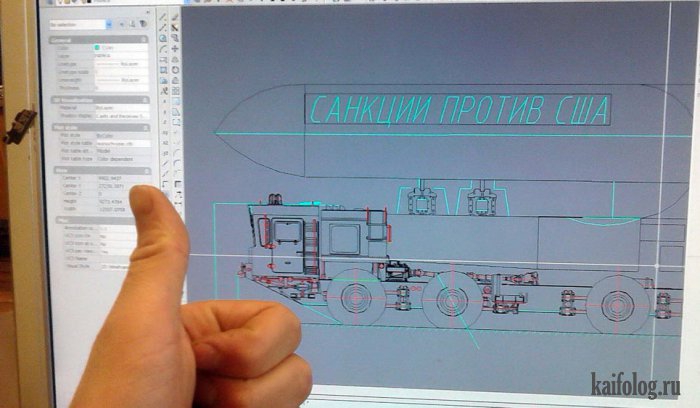Image resolution: width=700 pixels, height=408 pixels.
Task: Collapse the View properties section
Action: 147,171
